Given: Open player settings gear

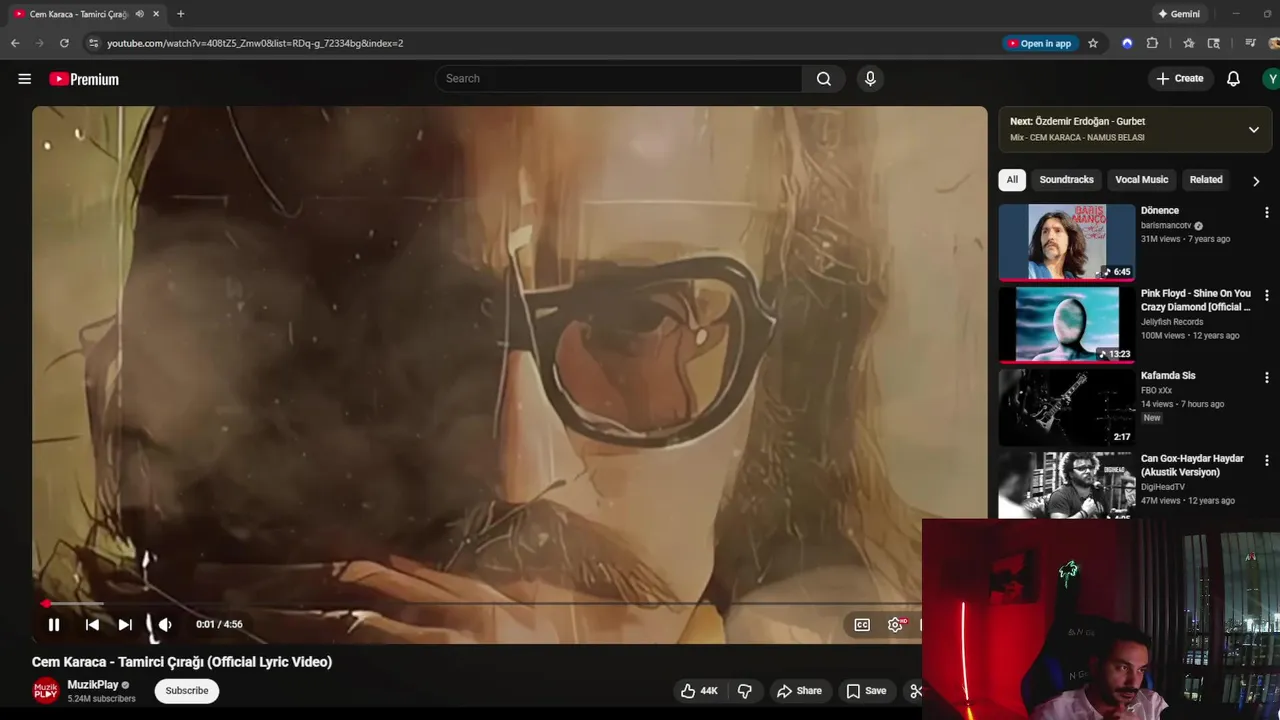Looking at the screenshot, I should click(x=896, y=625).
